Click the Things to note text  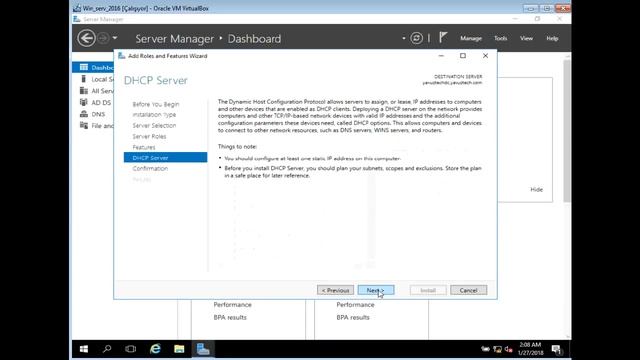click(x=237, y=146)
